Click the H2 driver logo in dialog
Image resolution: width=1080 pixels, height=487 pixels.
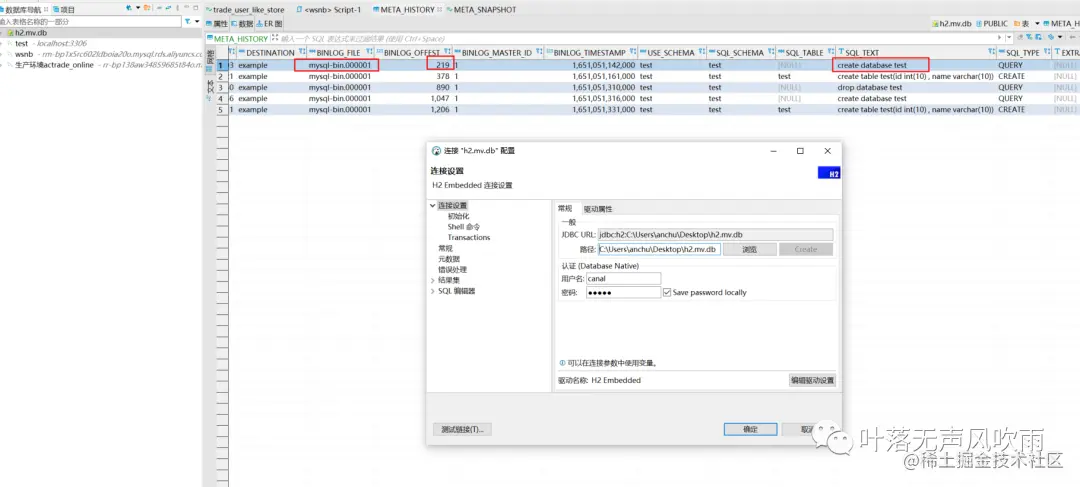[x=829, y=174]
